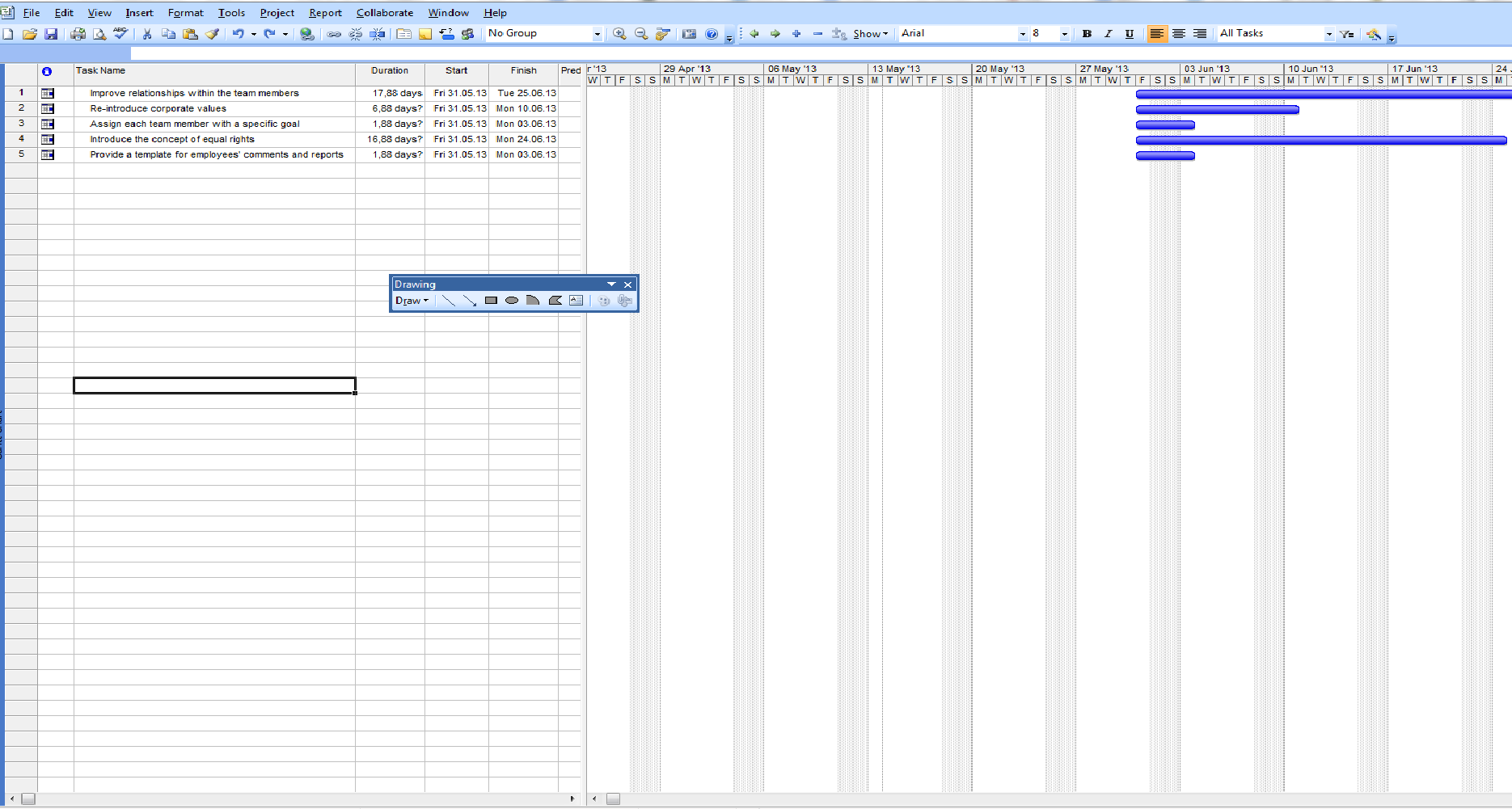1512x809 pixels.
Task: Expand the All Tasks filter dropdown
Action: click(x=1328, y=34)
